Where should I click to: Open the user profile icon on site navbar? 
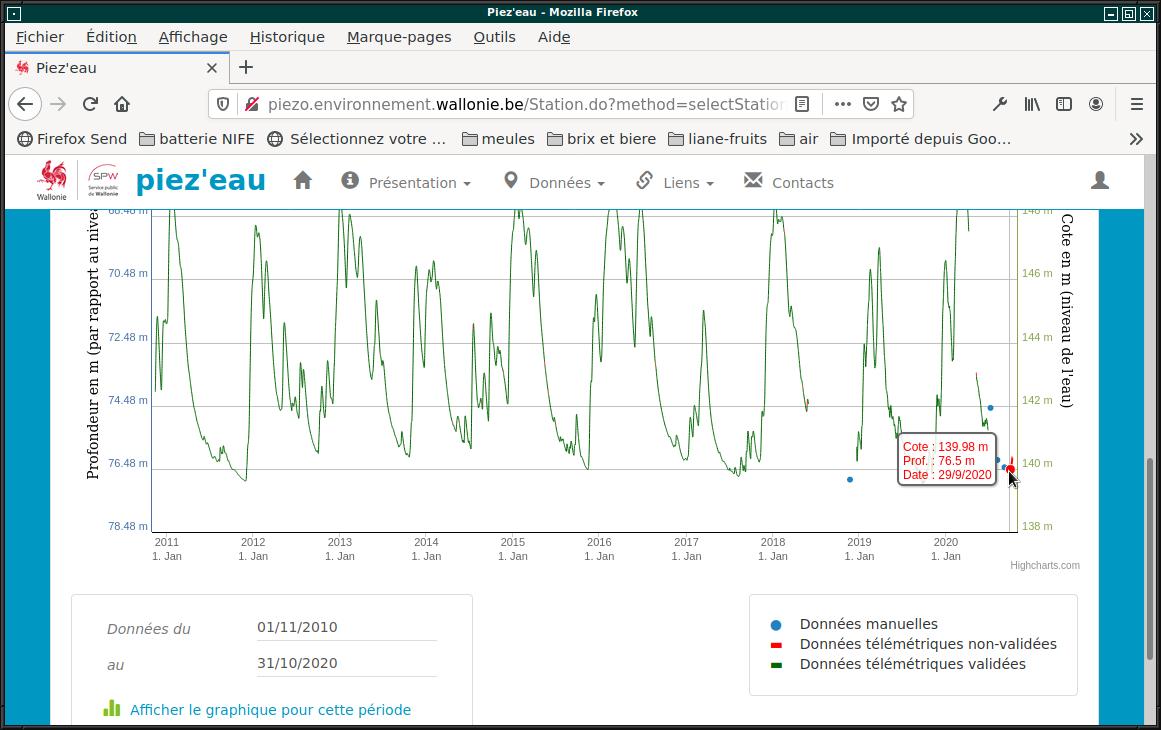(1100, 180)
